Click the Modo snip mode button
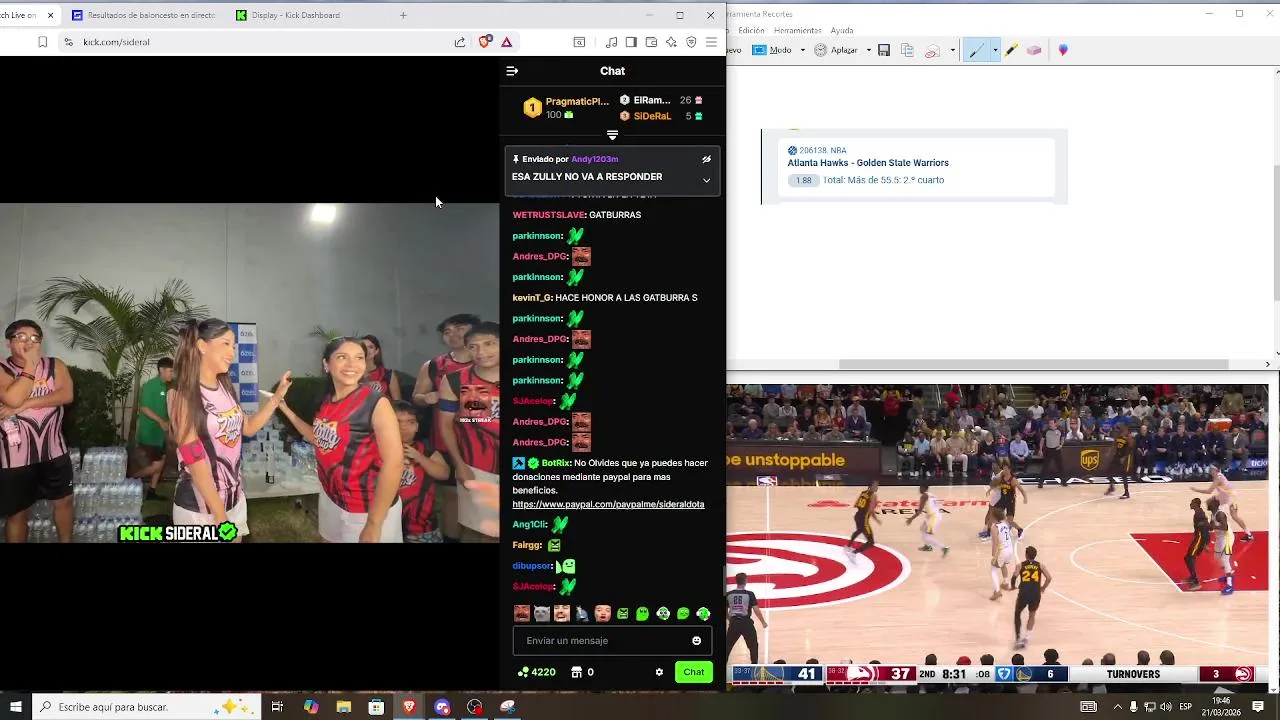The image size is (1280, 720). [772, 50]
